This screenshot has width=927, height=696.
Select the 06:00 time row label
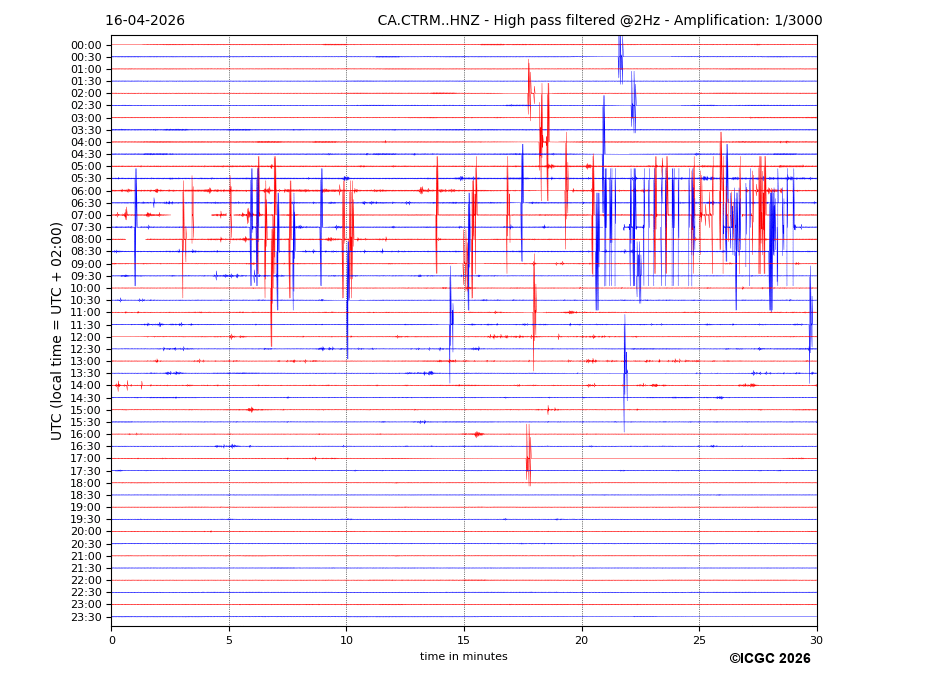pyautogui.click(x=86, y=191)
